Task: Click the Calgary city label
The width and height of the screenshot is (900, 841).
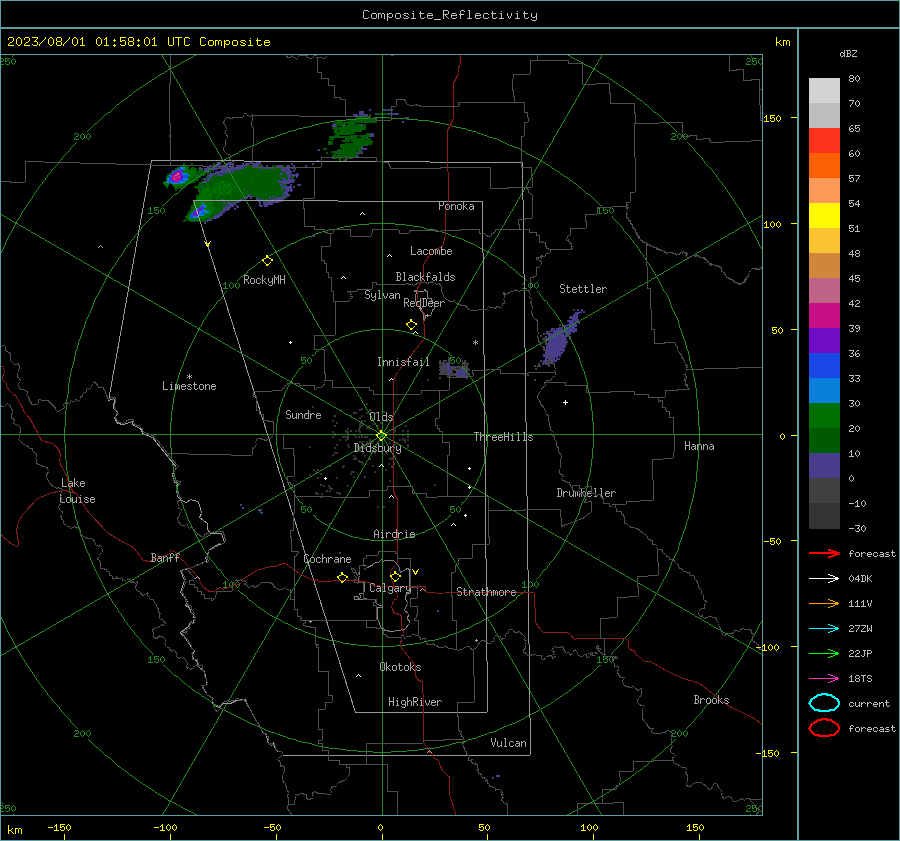Action: 390,588
